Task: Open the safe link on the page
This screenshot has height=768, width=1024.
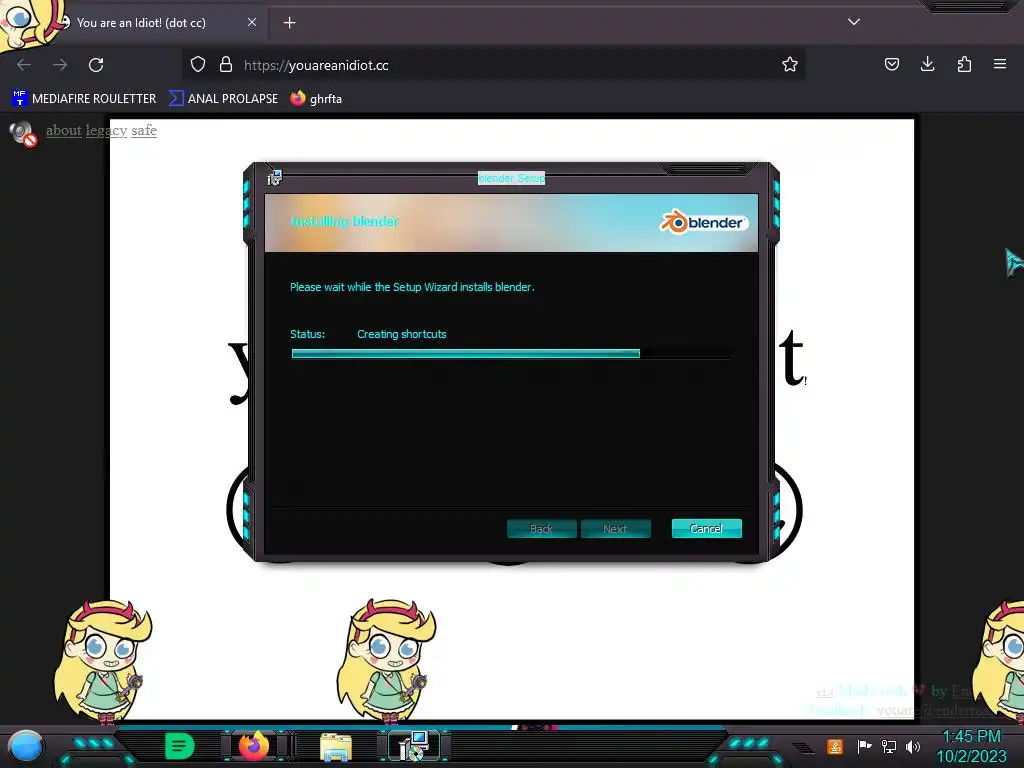Action: point(144,130)
